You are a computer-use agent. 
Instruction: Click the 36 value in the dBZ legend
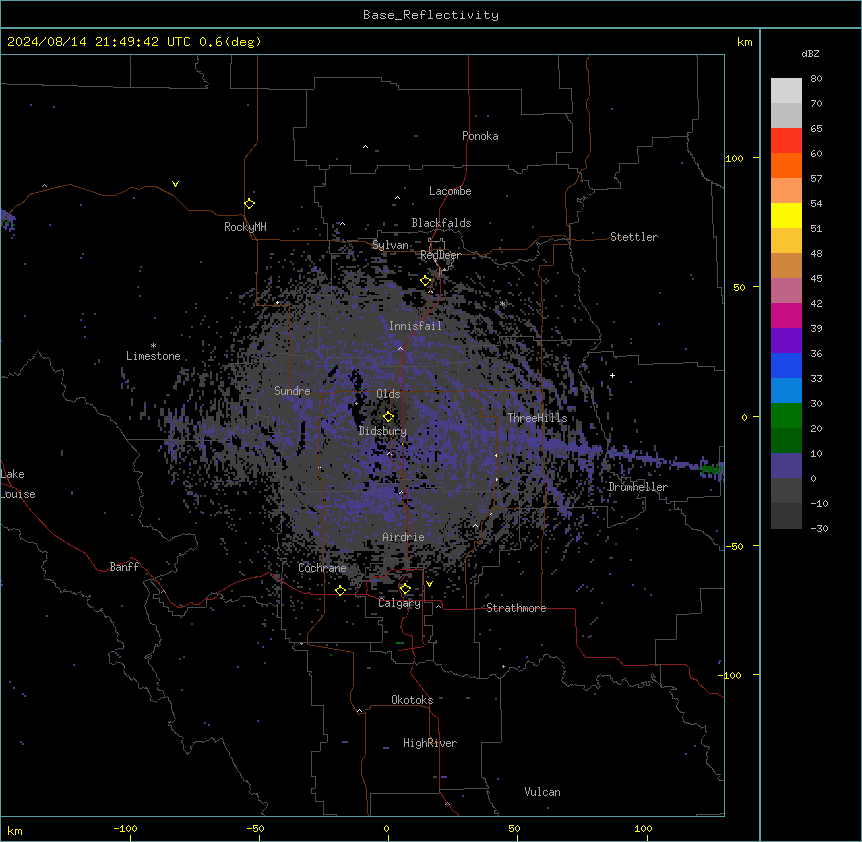coord(816,353)
